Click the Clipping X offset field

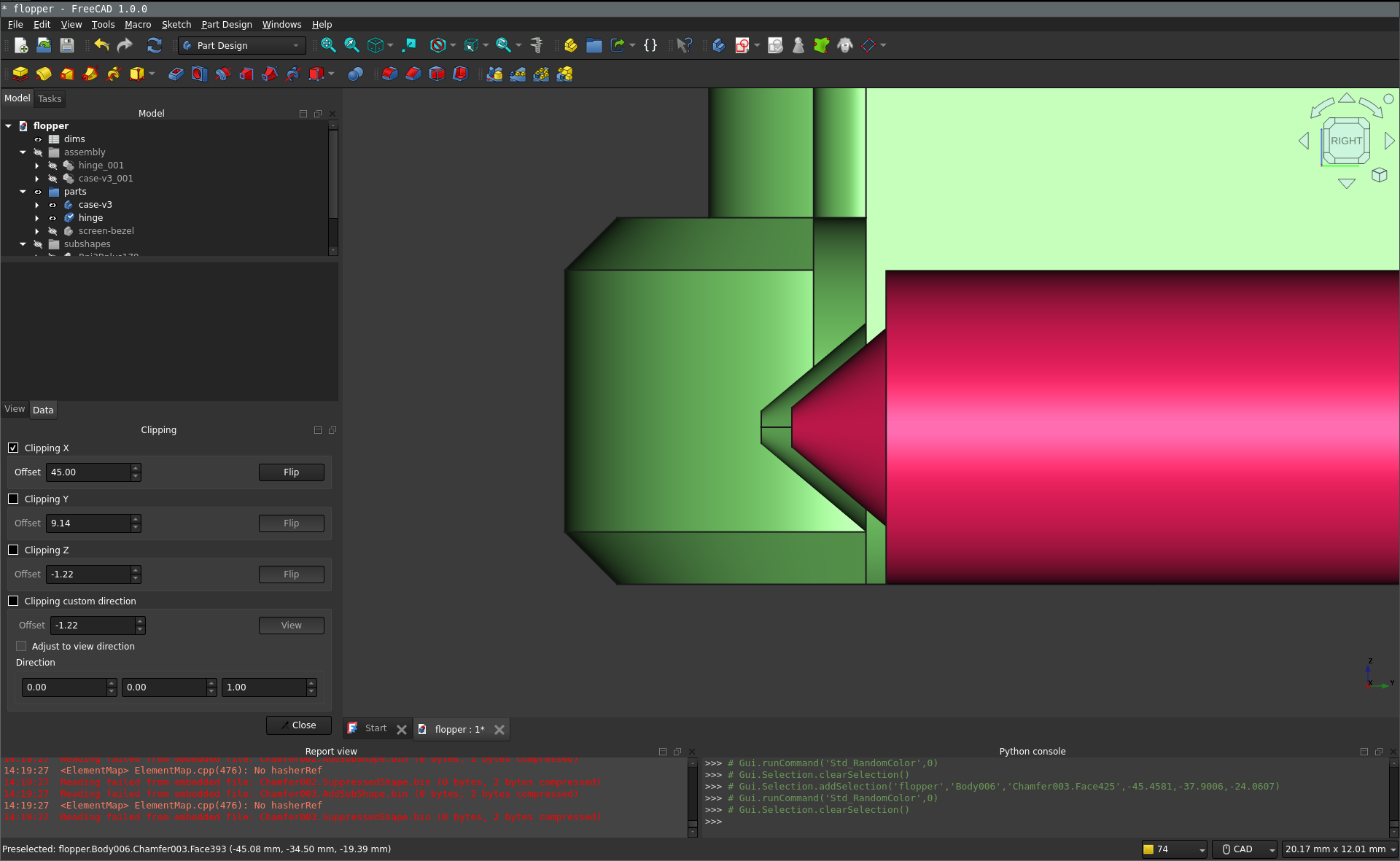[88, 472]
